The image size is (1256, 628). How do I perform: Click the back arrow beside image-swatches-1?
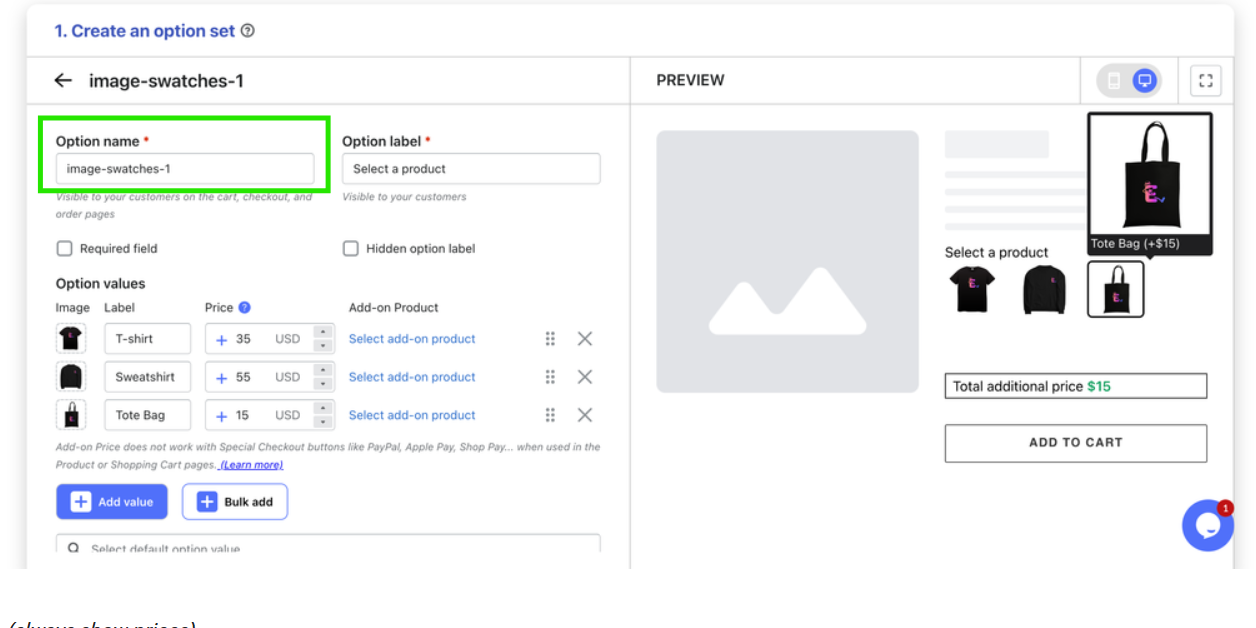point(63,80)
